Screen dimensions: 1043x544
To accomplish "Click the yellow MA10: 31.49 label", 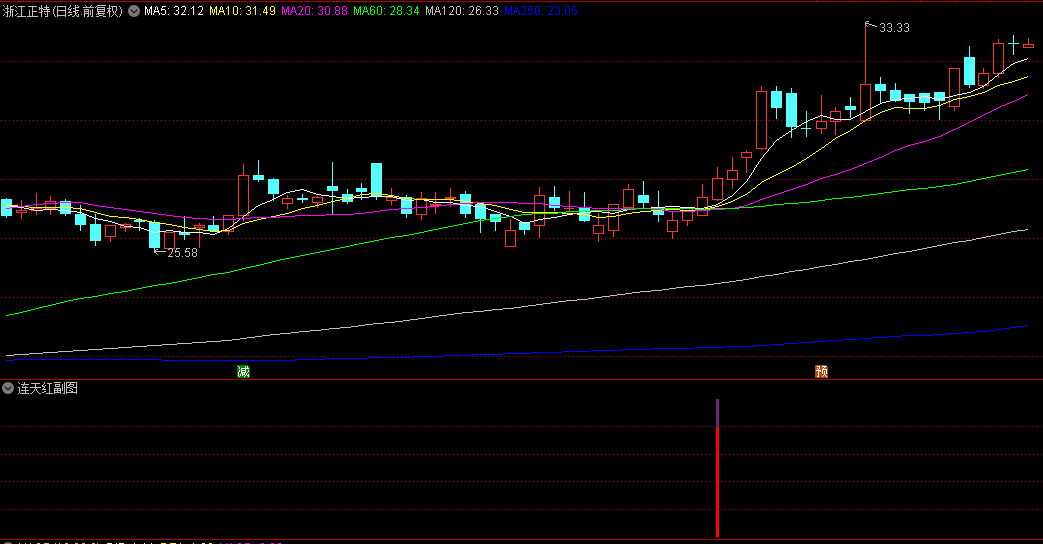I will (x=242, y=12).
